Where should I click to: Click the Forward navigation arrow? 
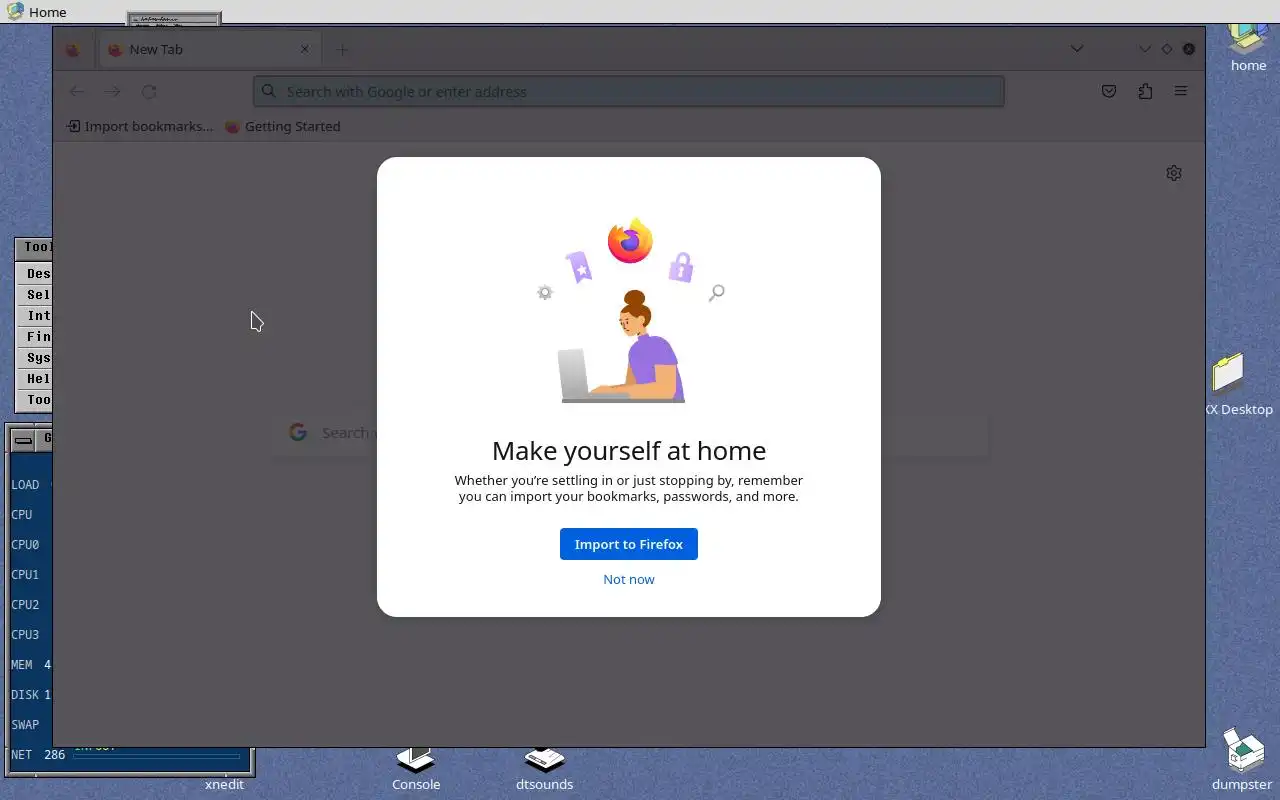click(x=113, y=91)
